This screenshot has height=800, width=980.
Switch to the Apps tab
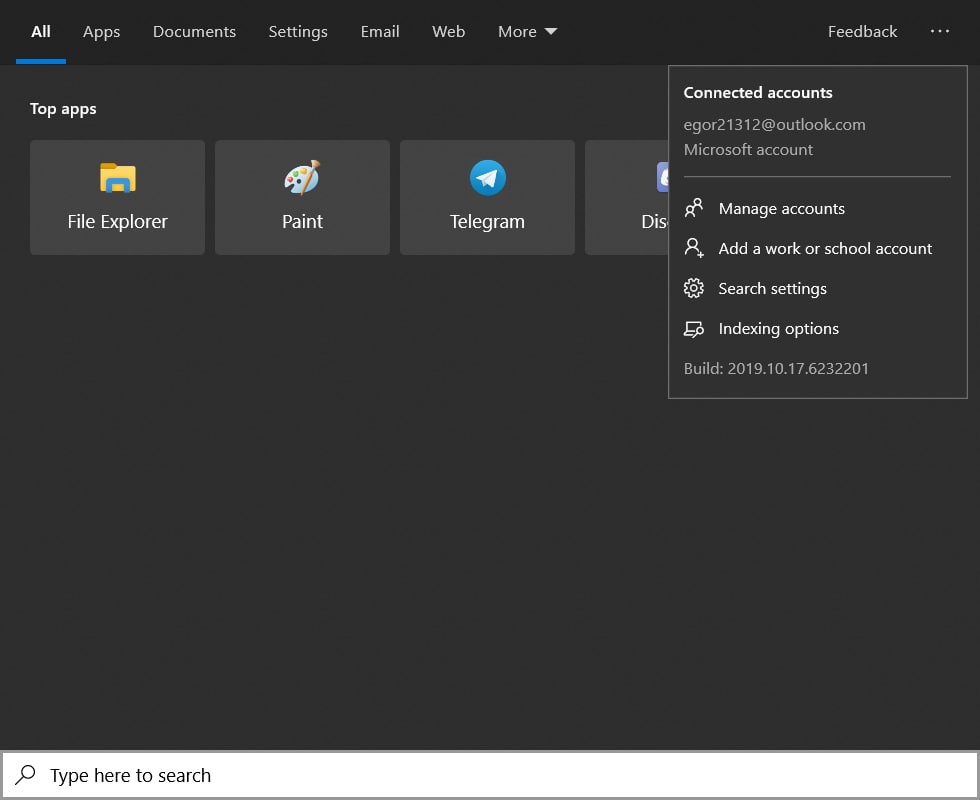101,32
